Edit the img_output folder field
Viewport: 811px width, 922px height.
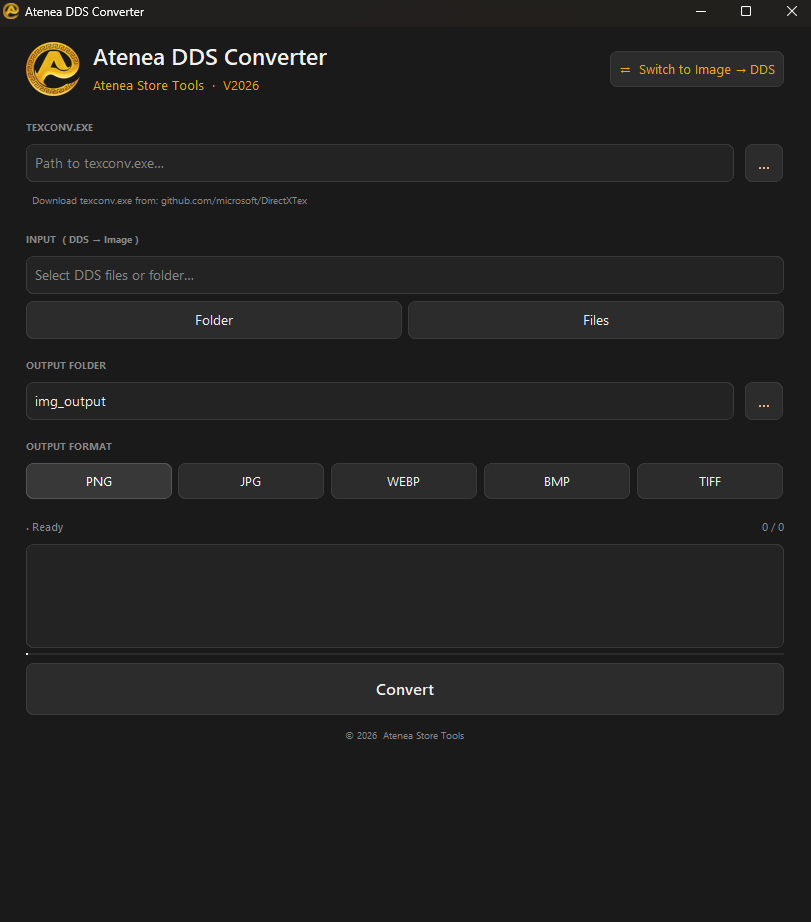pyautogui.click(x=379, y=401)
